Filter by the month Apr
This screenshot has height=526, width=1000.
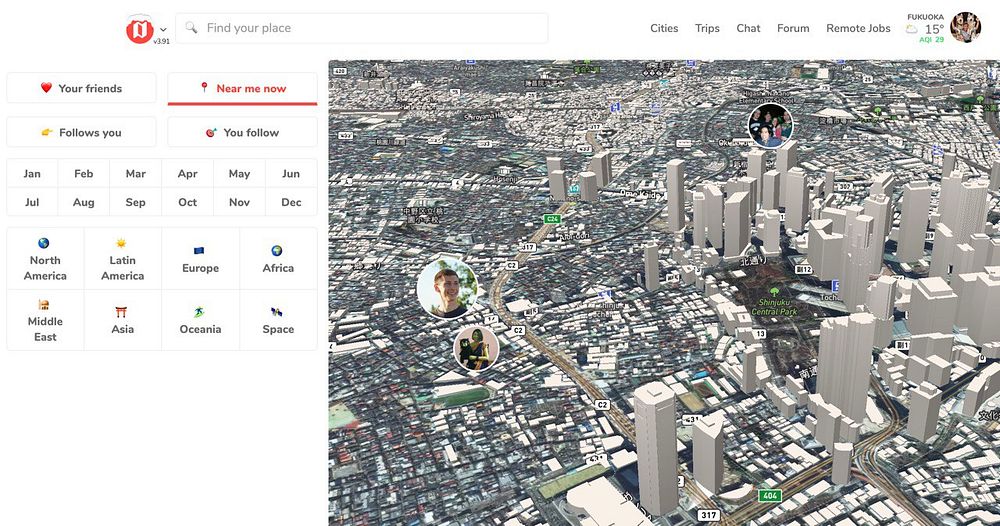pyautogui.click(x=188, y=173)
